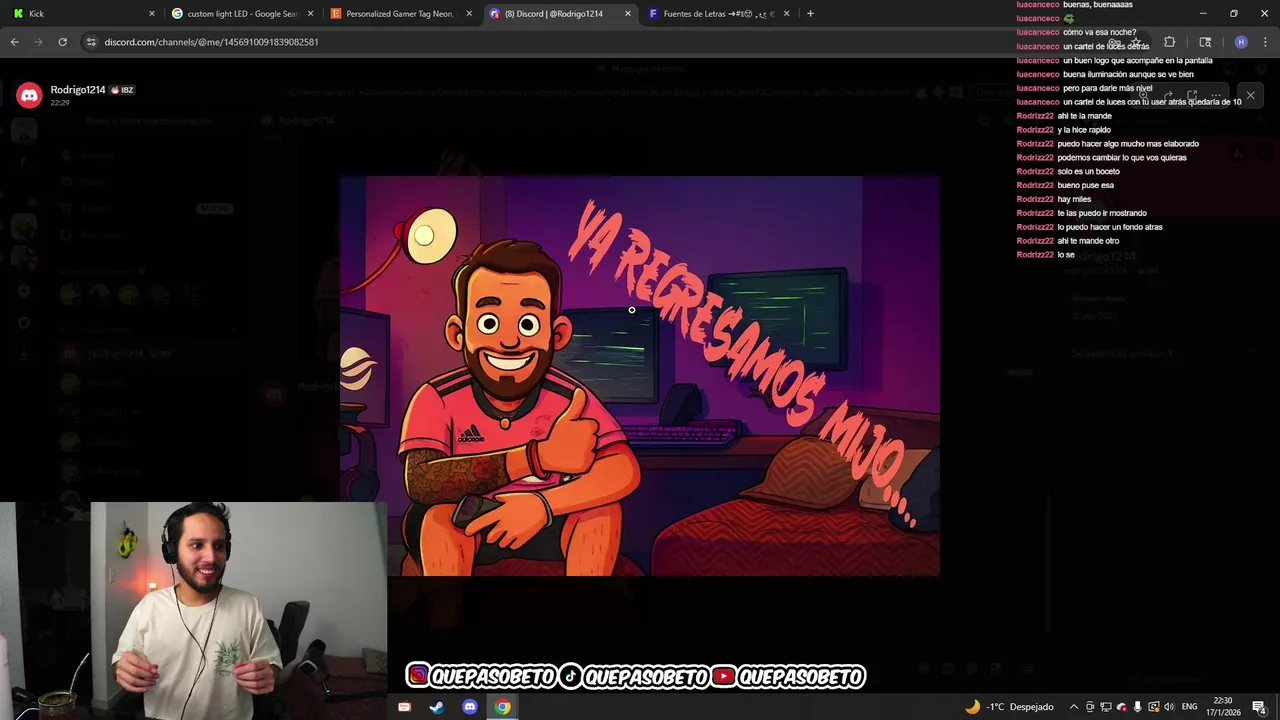Open a new browser tab

(810, 13)
